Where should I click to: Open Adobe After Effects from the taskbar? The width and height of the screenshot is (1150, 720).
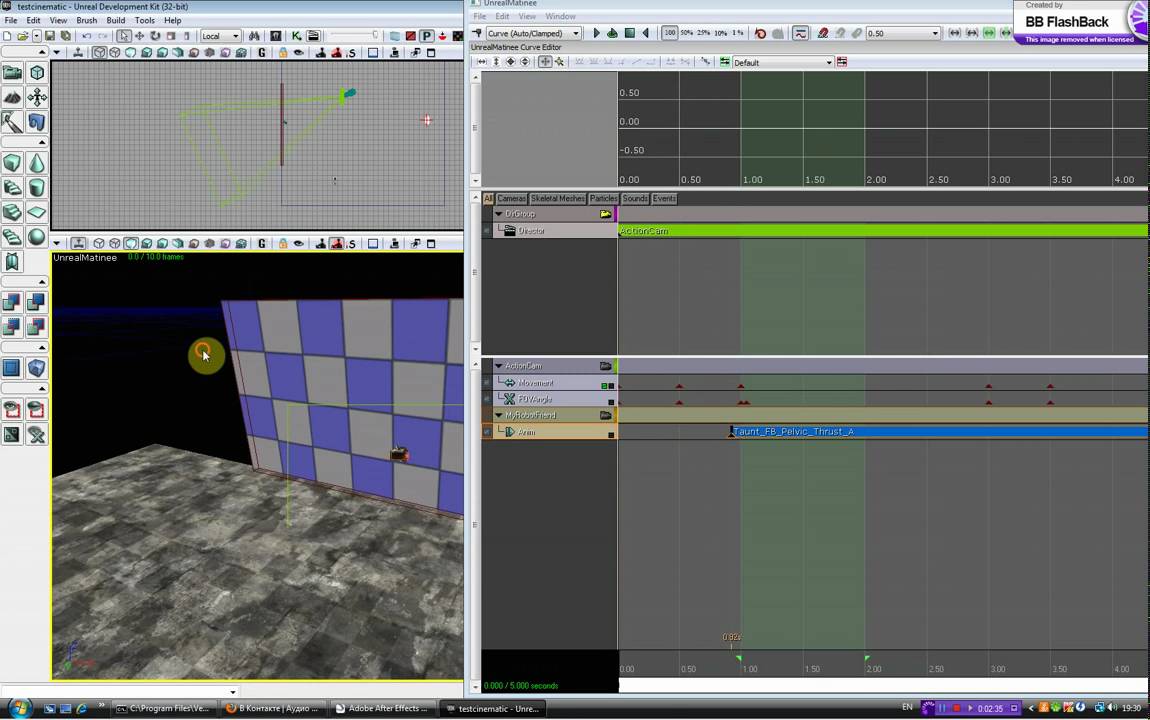click(382, 708)
